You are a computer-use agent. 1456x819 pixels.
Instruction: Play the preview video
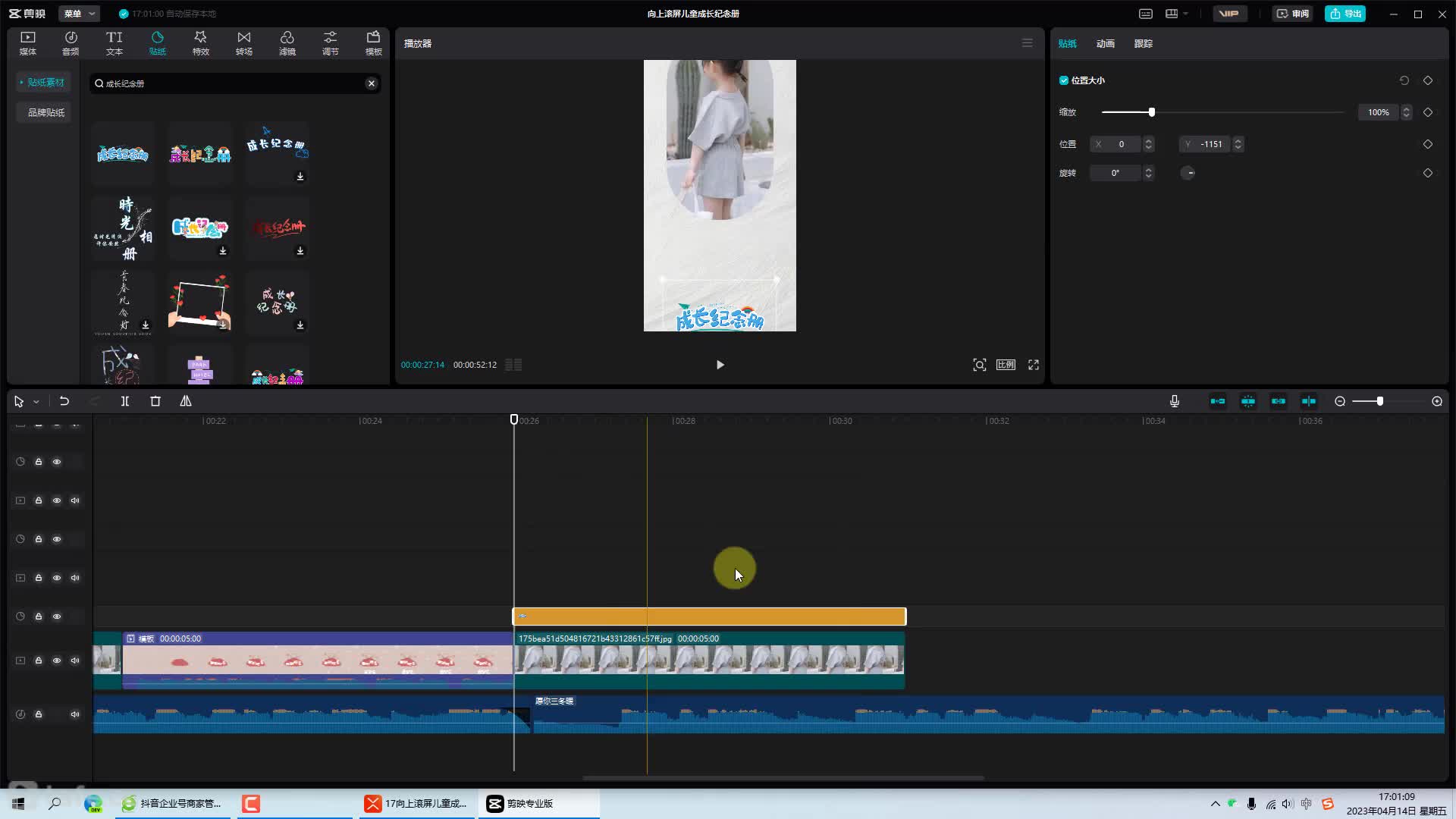[720, 365]
